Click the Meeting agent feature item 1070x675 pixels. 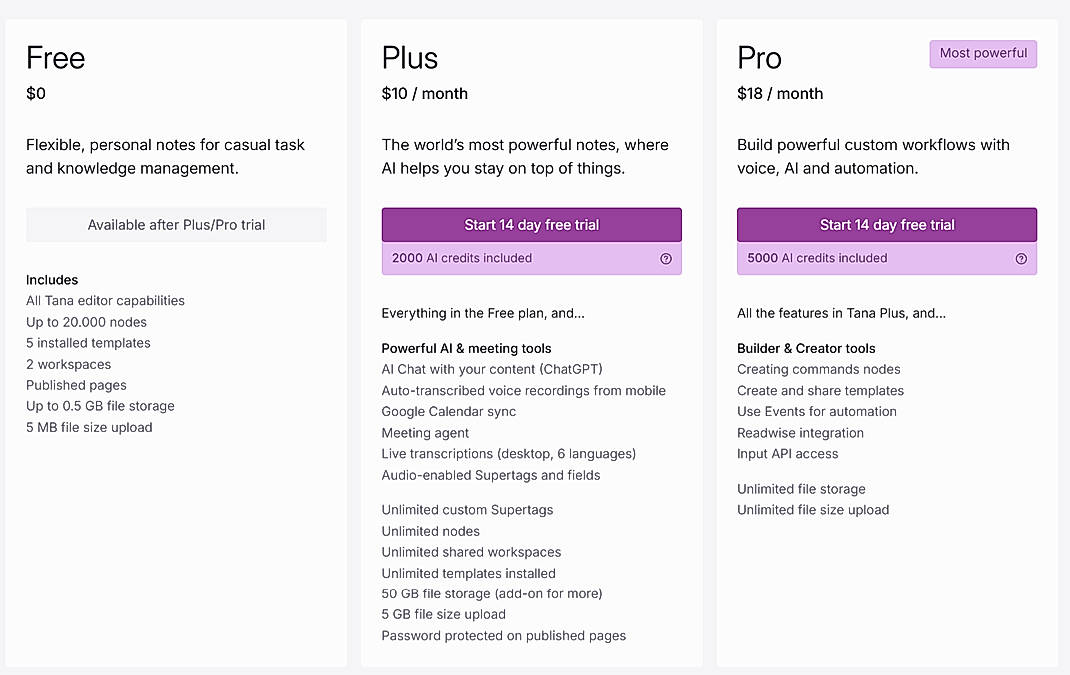[x=424, y=432]
